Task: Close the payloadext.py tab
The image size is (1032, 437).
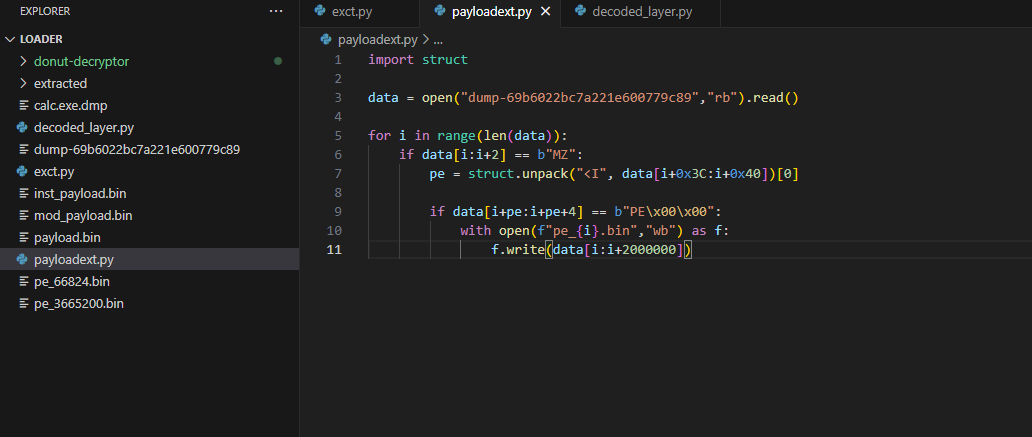Action: (545, 12)
